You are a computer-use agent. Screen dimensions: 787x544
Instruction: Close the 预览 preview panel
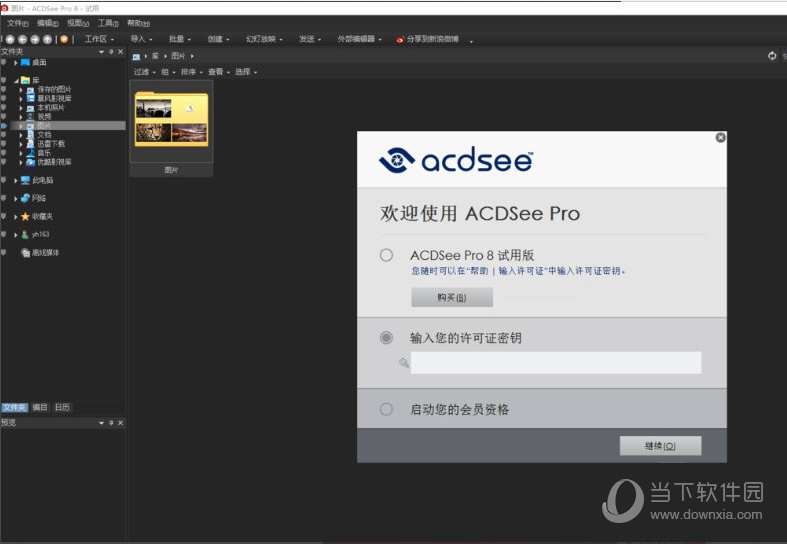[121, 423]
